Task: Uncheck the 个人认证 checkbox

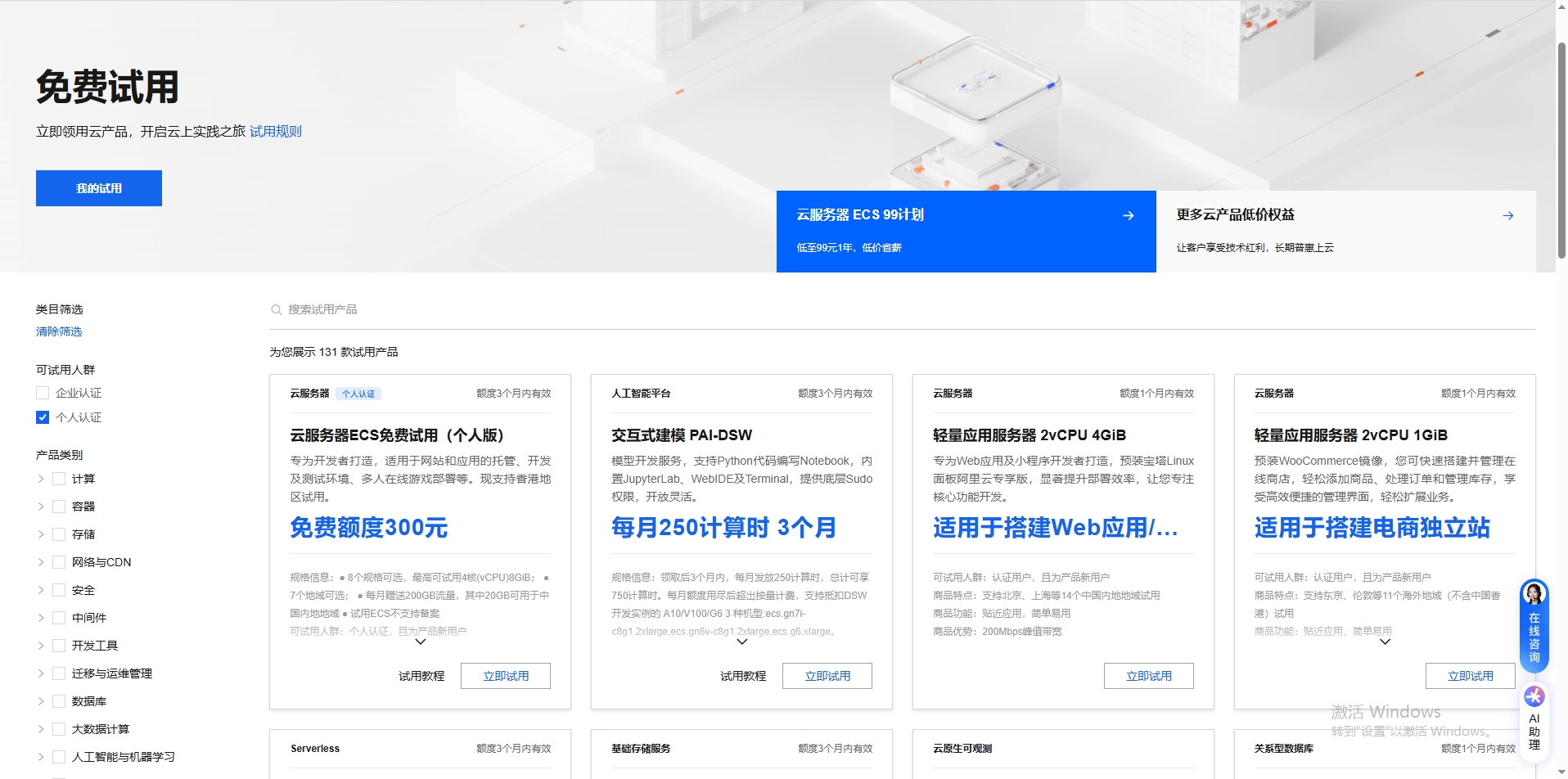Action: pos(43,417)
